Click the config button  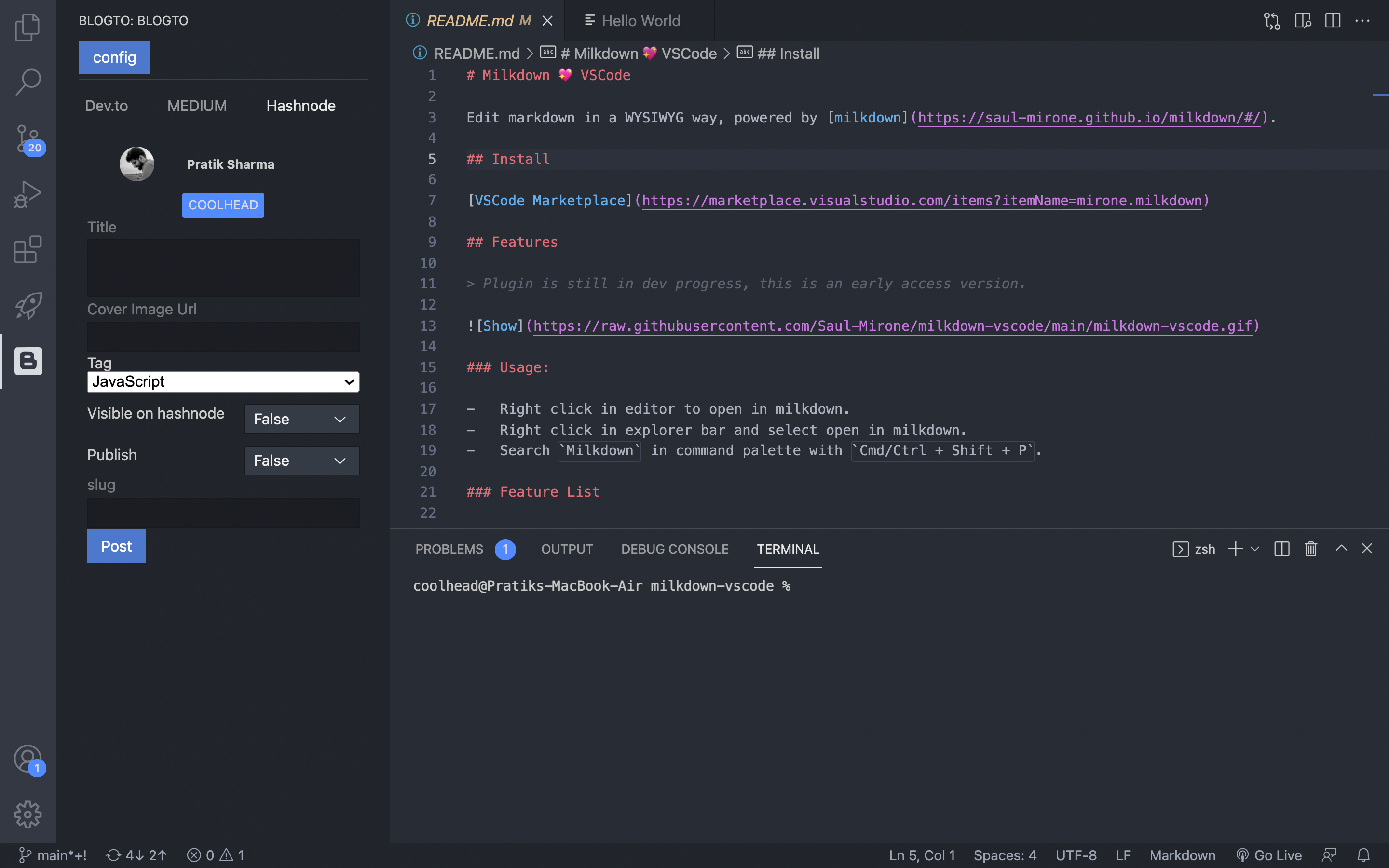point(114,57)
